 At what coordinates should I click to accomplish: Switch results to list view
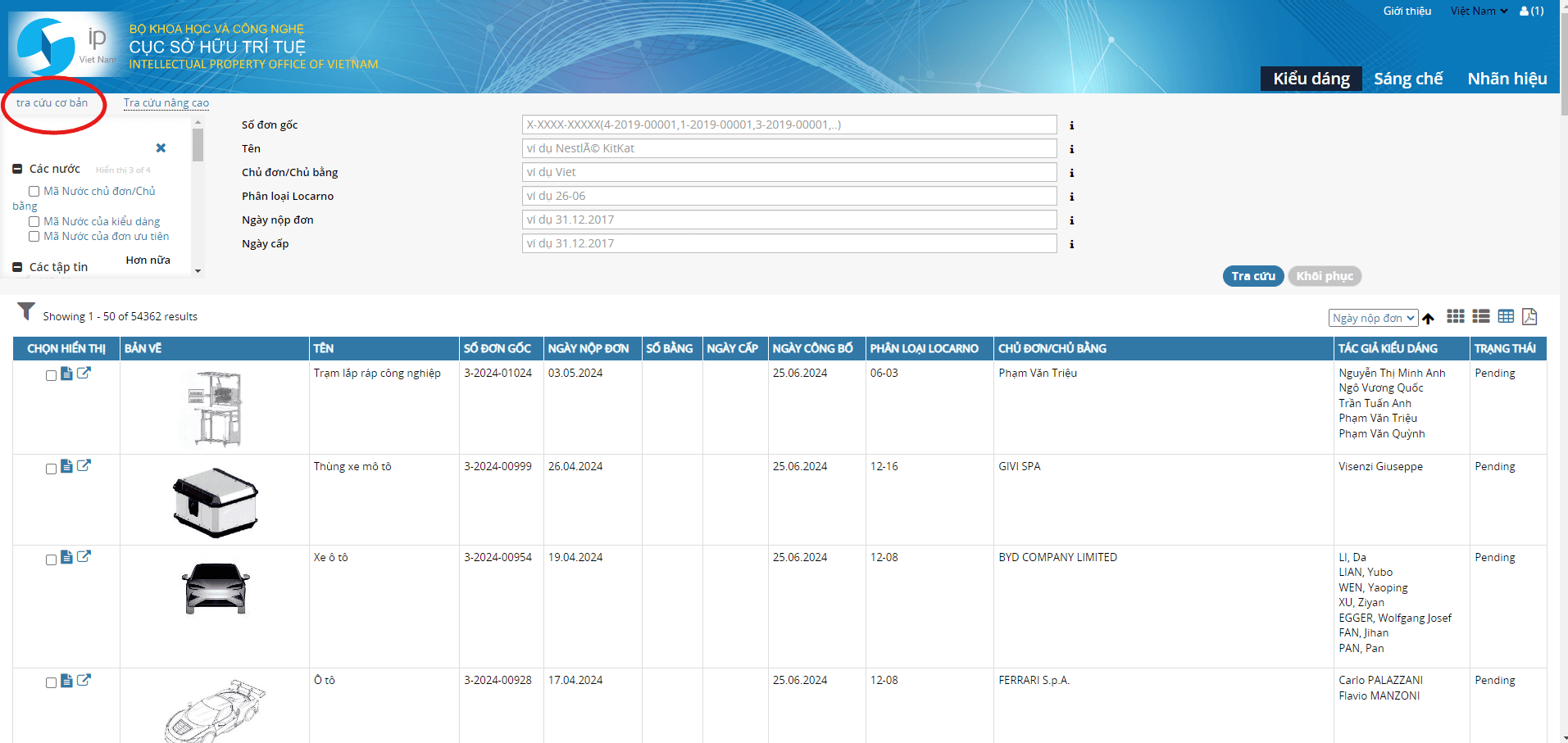click(1480, 317)
